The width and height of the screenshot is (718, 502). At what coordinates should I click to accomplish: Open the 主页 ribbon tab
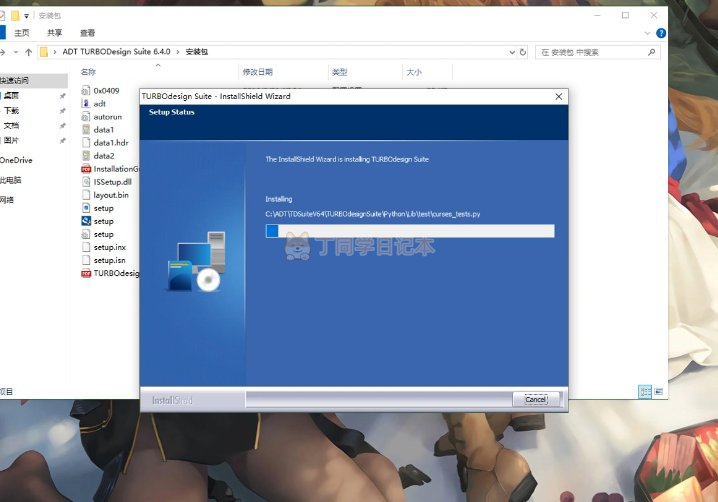(21, 33)
